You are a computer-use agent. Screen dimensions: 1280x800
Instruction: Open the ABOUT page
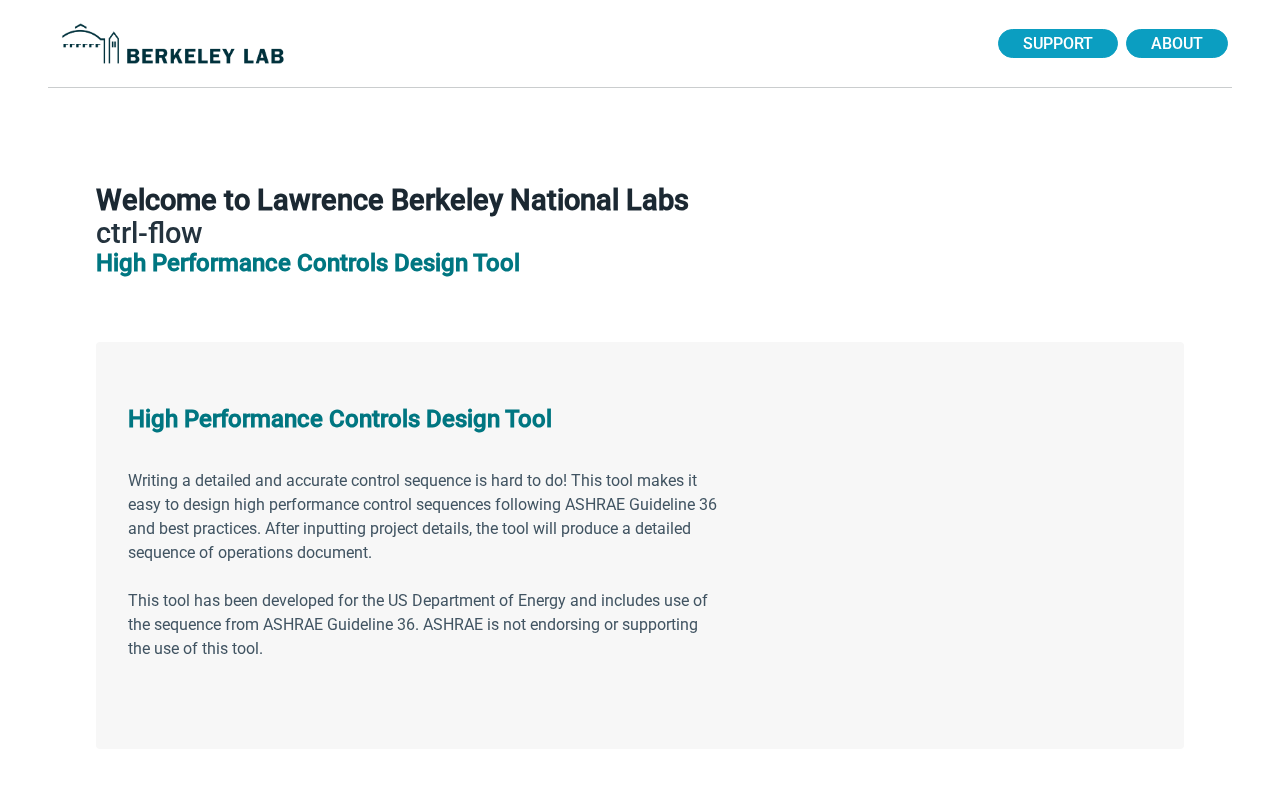click(x=1176, y=44)
